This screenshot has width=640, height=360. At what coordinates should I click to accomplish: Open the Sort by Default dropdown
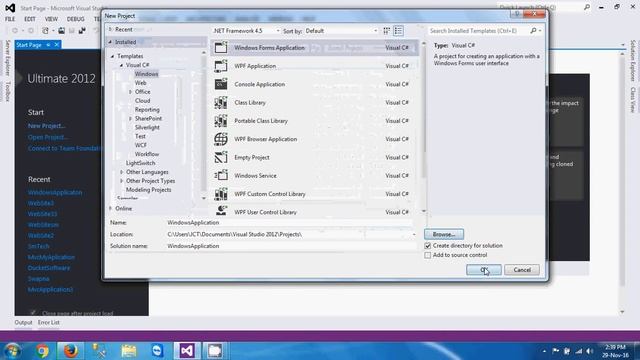376,31
